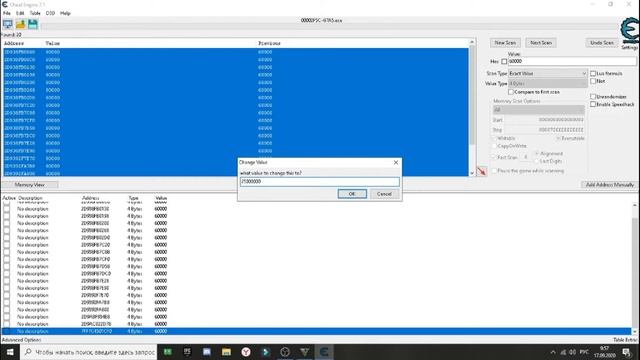Image resolution: width=640 pixels, height=360 pixels.
Task: Open the green app taskbar icon
Action: coord(168,352)
